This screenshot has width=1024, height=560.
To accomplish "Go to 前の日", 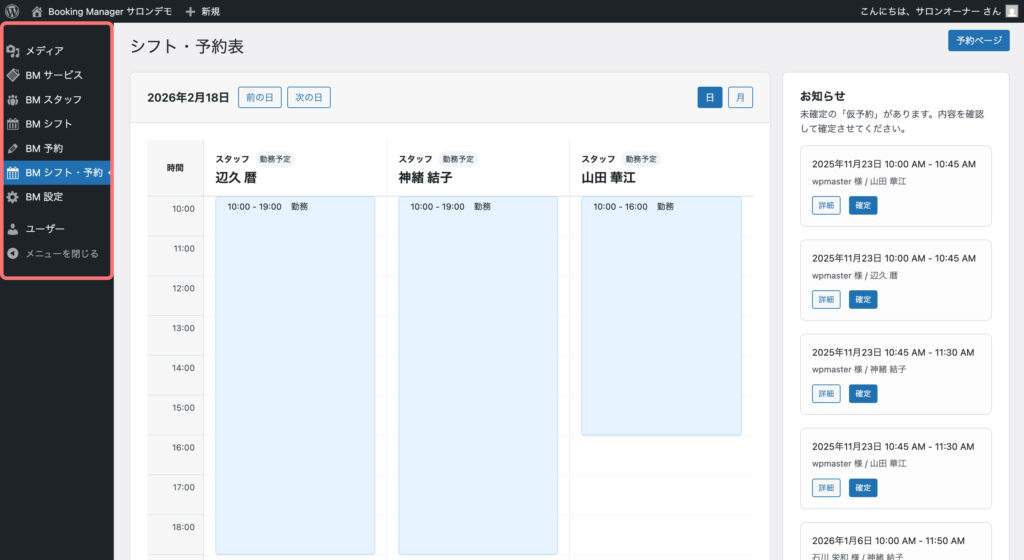I will (x=258, y=98).
